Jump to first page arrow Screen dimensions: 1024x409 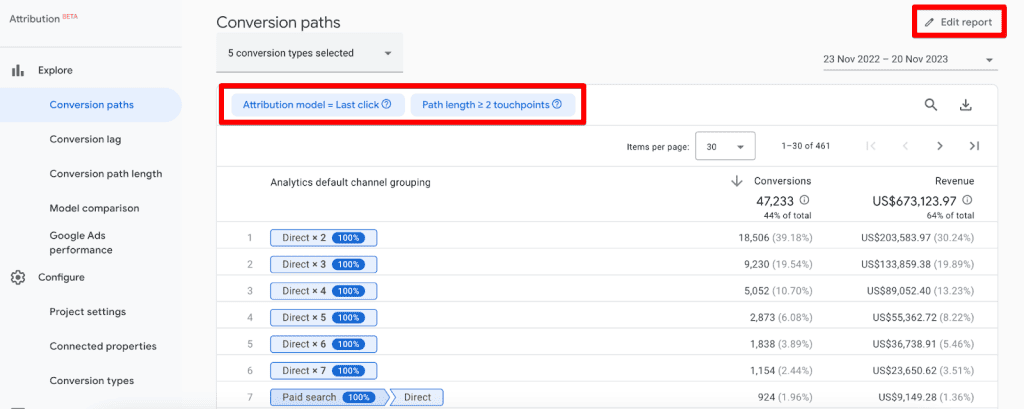[x=871, y=146]
